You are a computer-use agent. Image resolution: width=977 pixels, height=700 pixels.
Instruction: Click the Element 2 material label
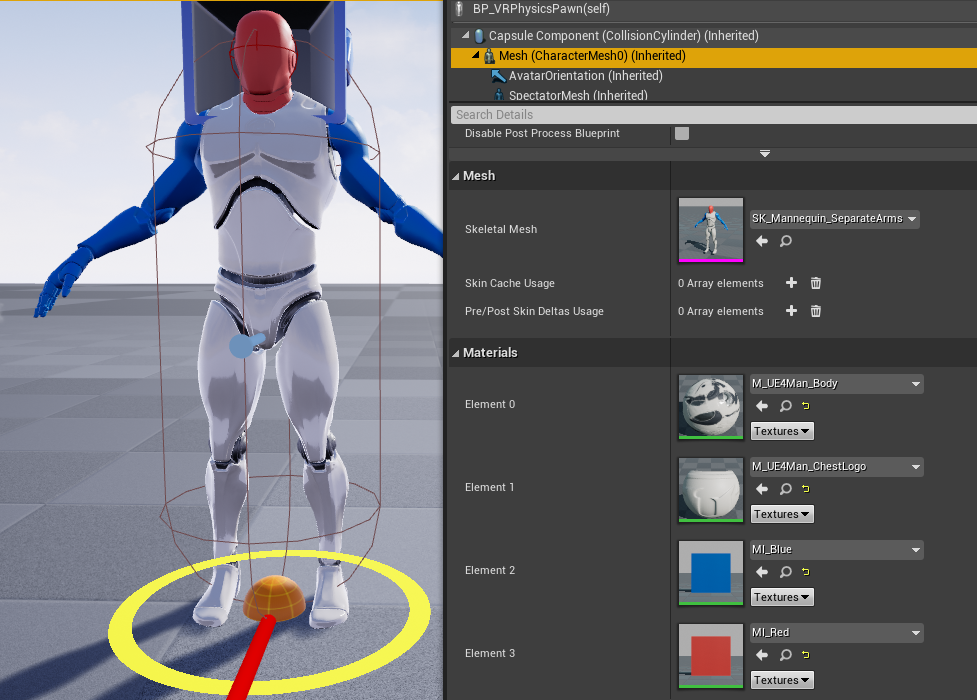[x=490, y=570]
